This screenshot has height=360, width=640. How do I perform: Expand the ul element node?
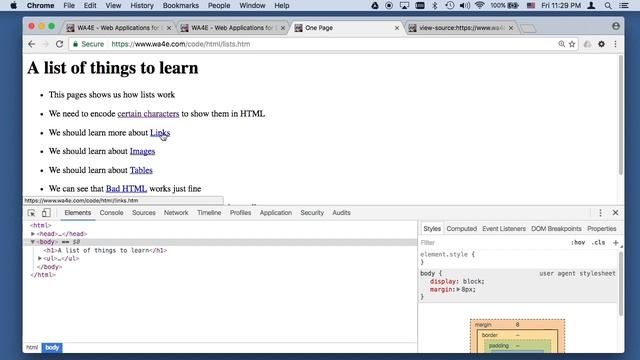pos(40,258)
